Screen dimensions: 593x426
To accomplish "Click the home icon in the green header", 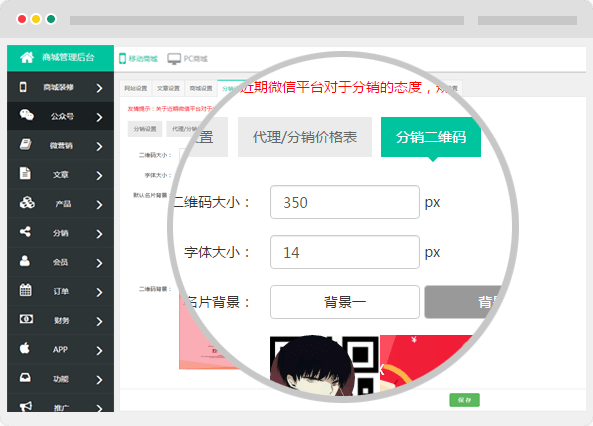I will click(x=27, y=58).
